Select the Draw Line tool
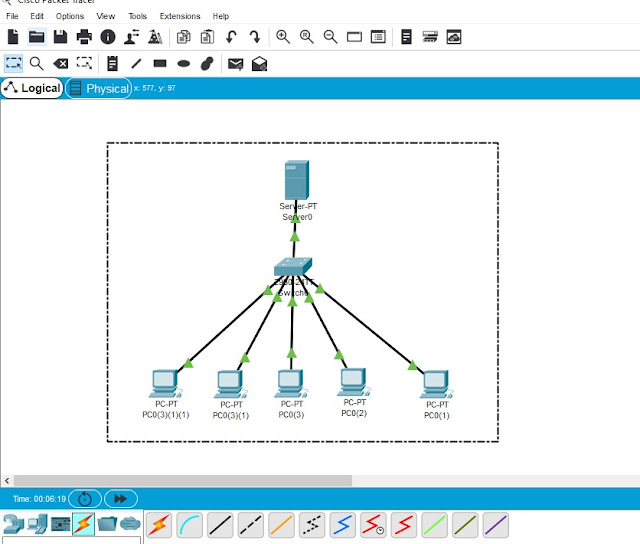Viewport: 640px width, 544px height. coord(136,63)
